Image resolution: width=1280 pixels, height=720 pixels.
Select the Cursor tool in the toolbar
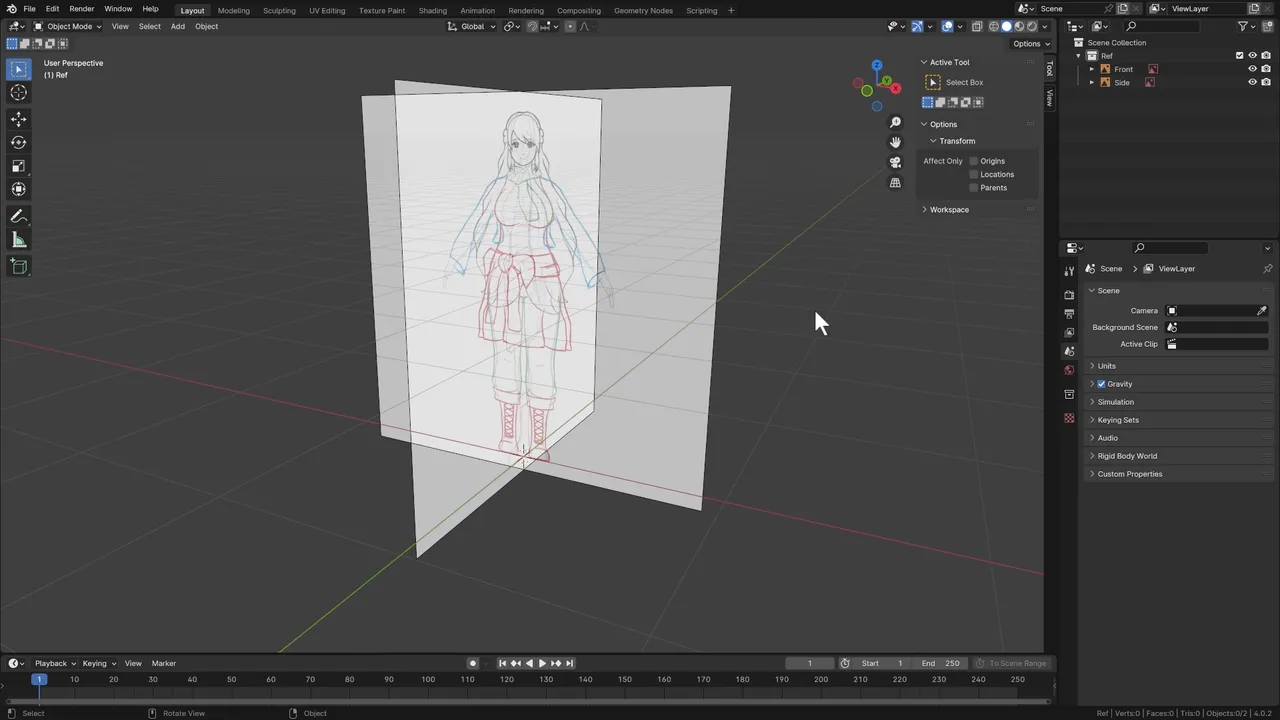[x=18, y=93]
